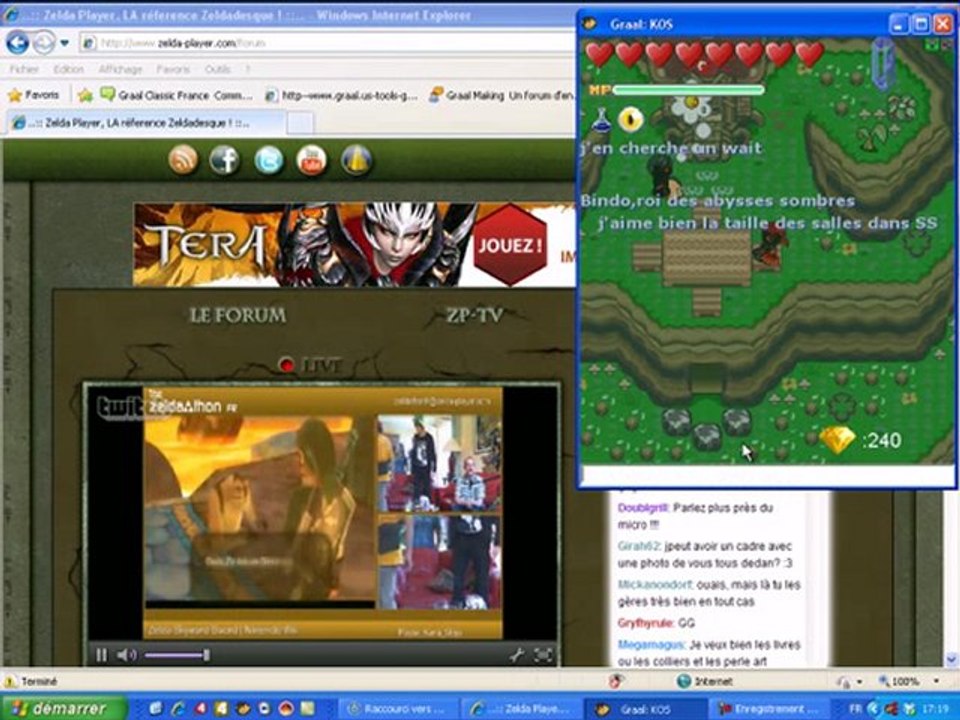Click the Graal: KOS window title icon

pos(591,24)
